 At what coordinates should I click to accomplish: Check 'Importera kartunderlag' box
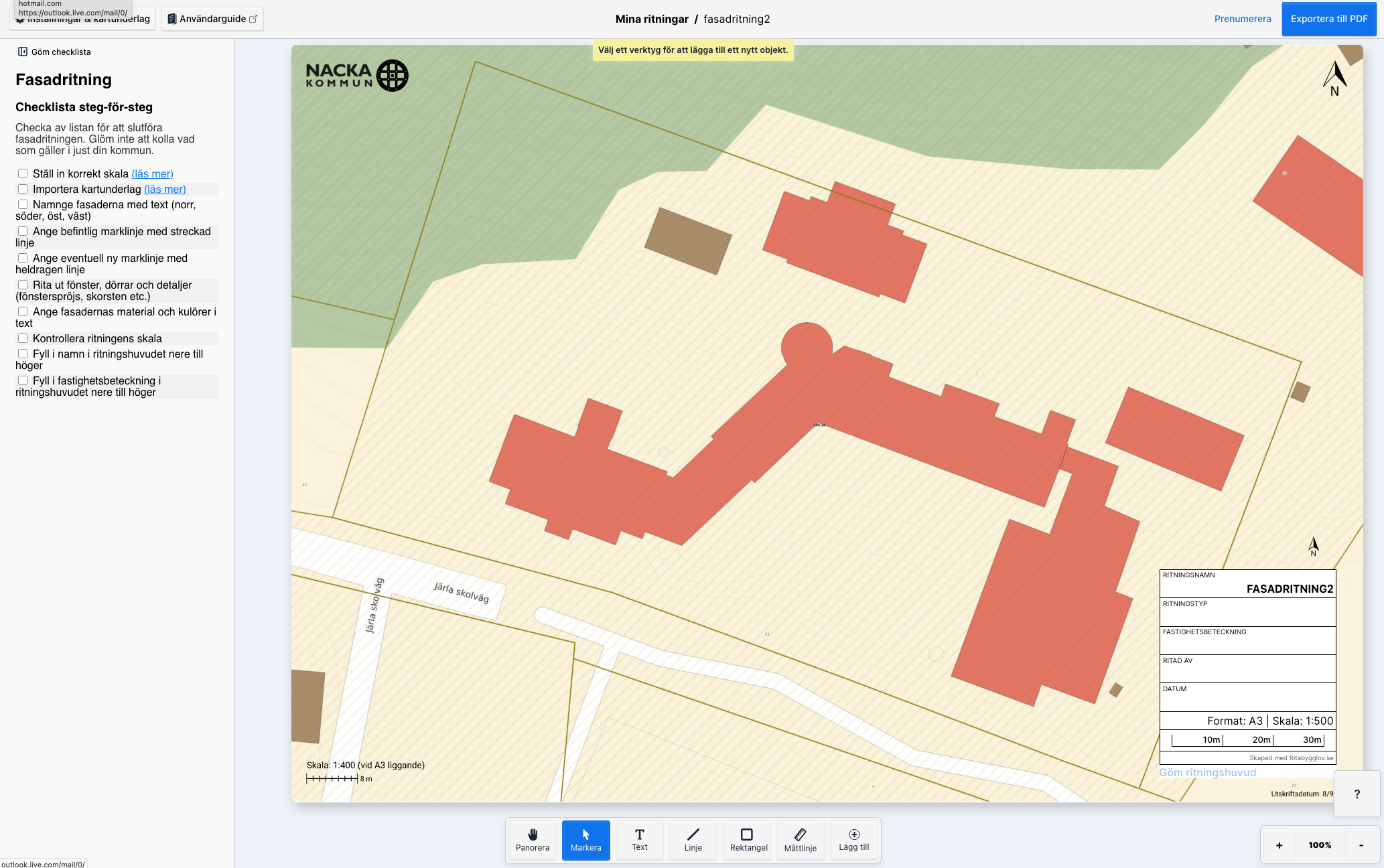point(23,189)
